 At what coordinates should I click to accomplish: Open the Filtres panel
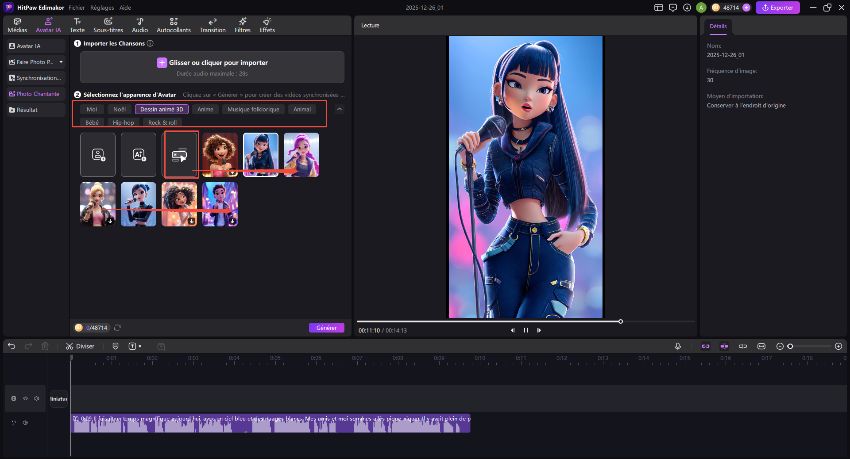[241, 24]
